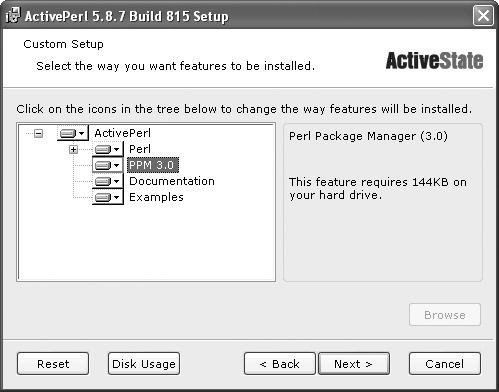Open the Disk Usage dialog
The height and width of the screenshot is (392, 499).
coord(144,364)
